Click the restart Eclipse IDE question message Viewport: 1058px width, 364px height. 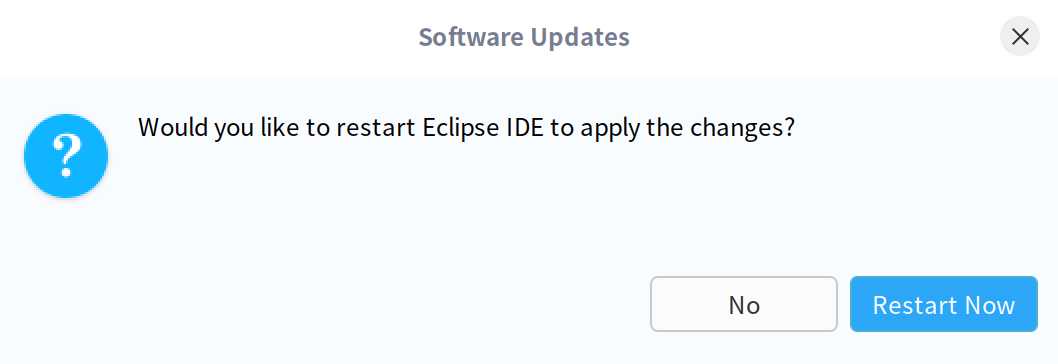[x=467, y=128]
